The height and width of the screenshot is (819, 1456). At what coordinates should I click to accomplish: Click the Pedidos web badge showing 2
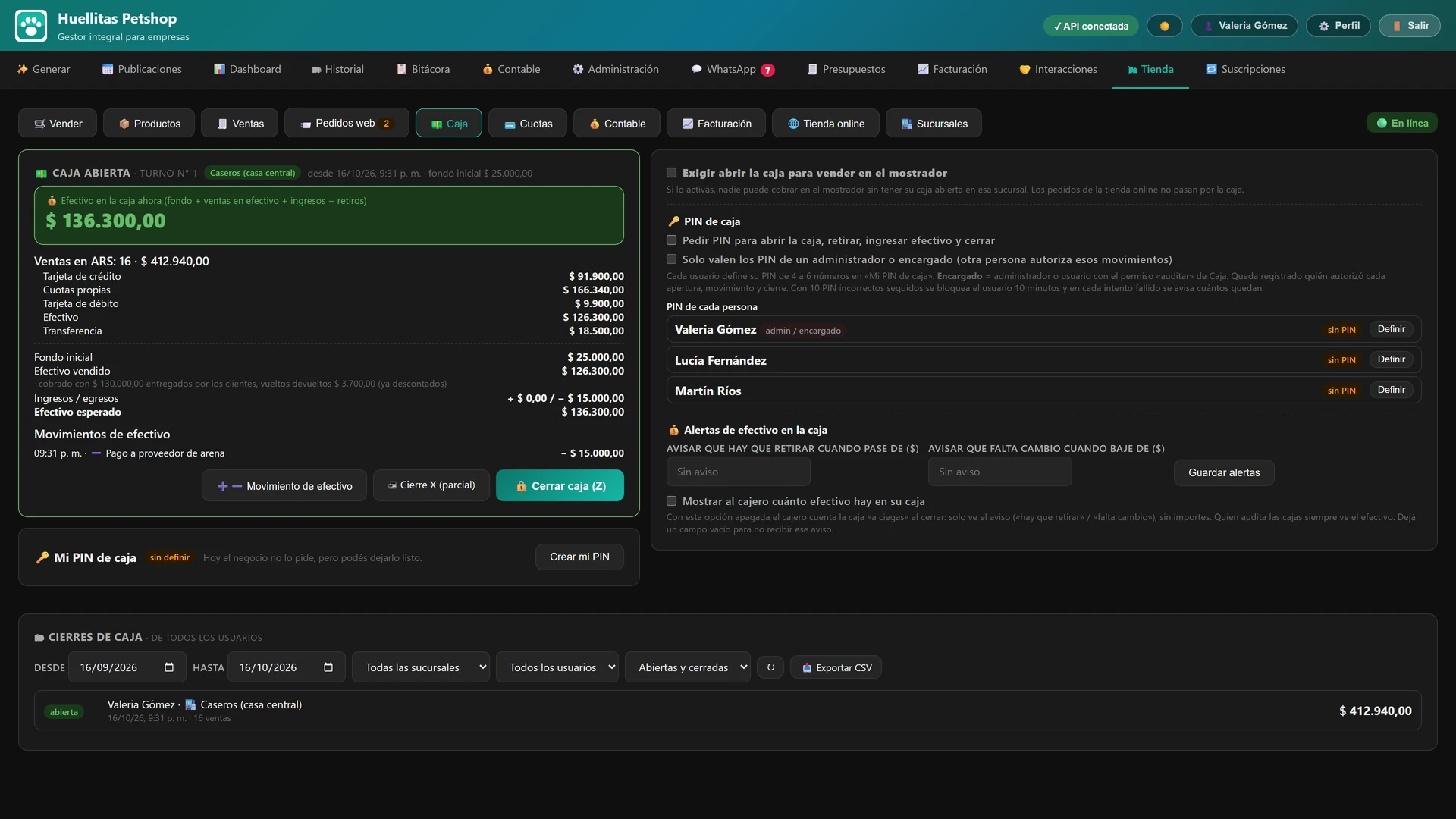[x=386, y=123]
